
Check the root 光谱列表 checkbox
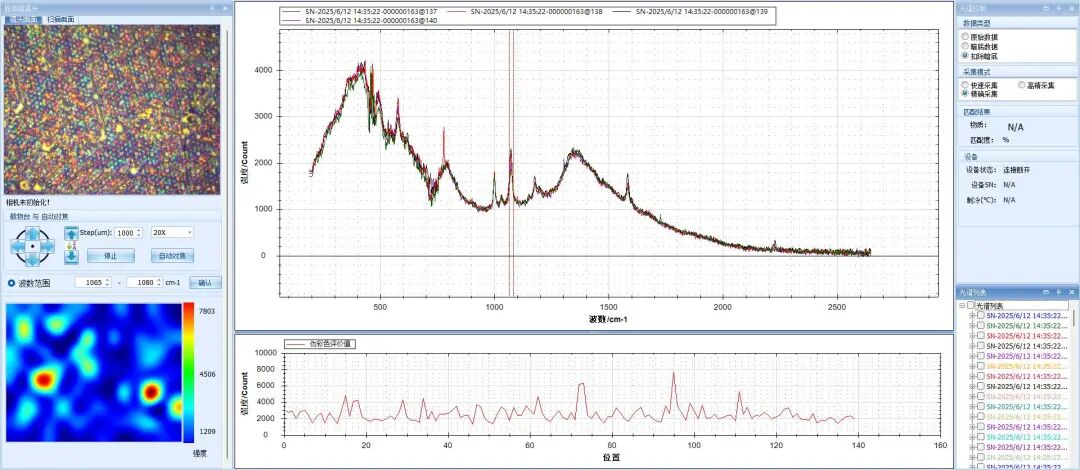coord(970,305)
